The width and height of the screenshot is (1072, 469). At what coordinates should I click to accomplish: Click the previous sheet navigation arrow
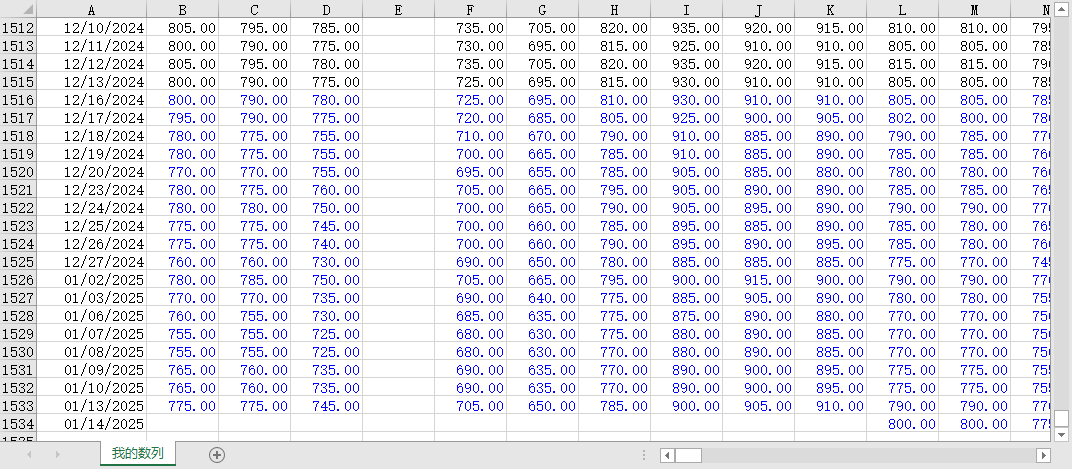coord(27,454)
